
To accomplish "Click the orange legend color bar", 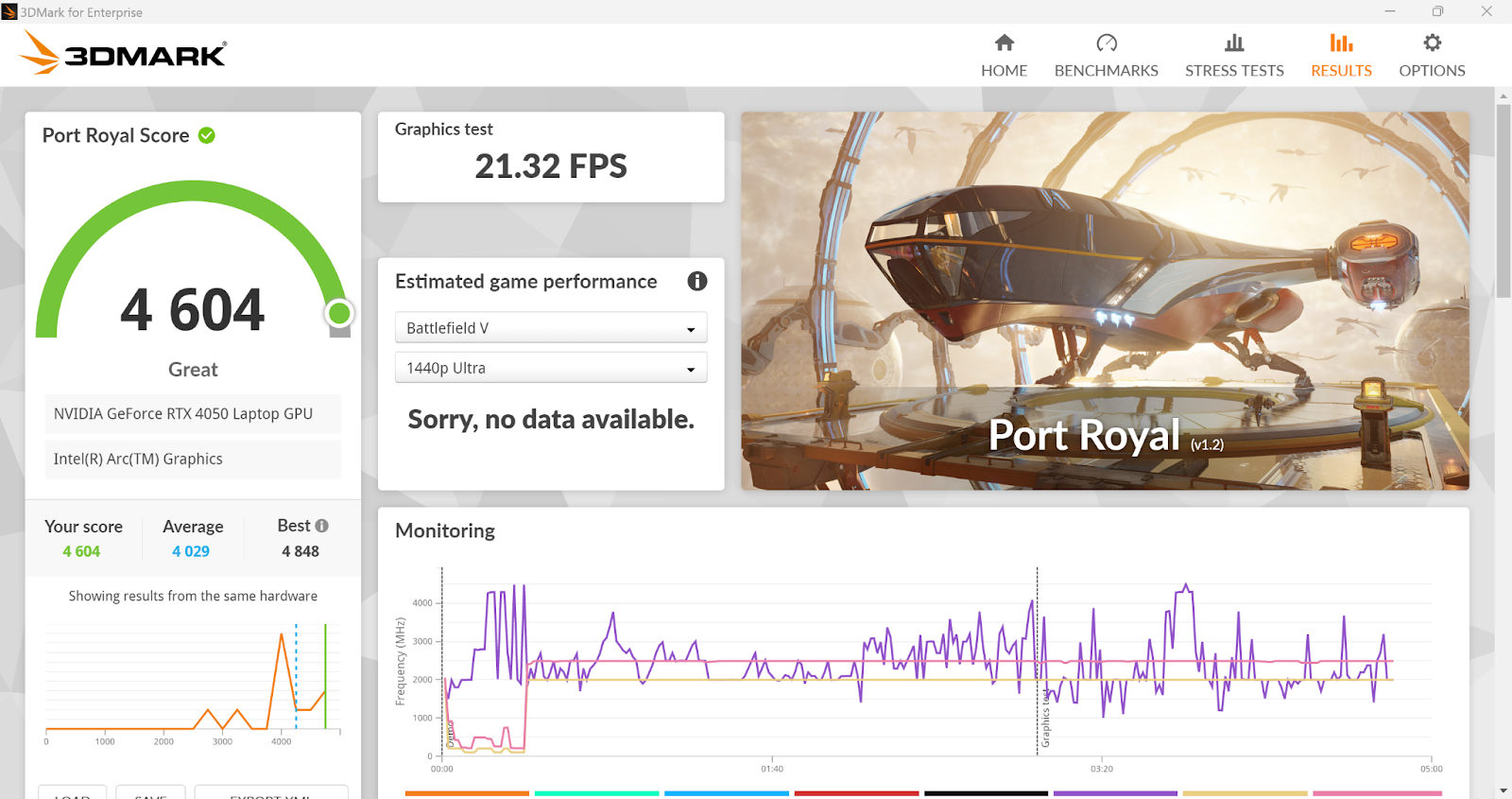I will coord(467,793).
